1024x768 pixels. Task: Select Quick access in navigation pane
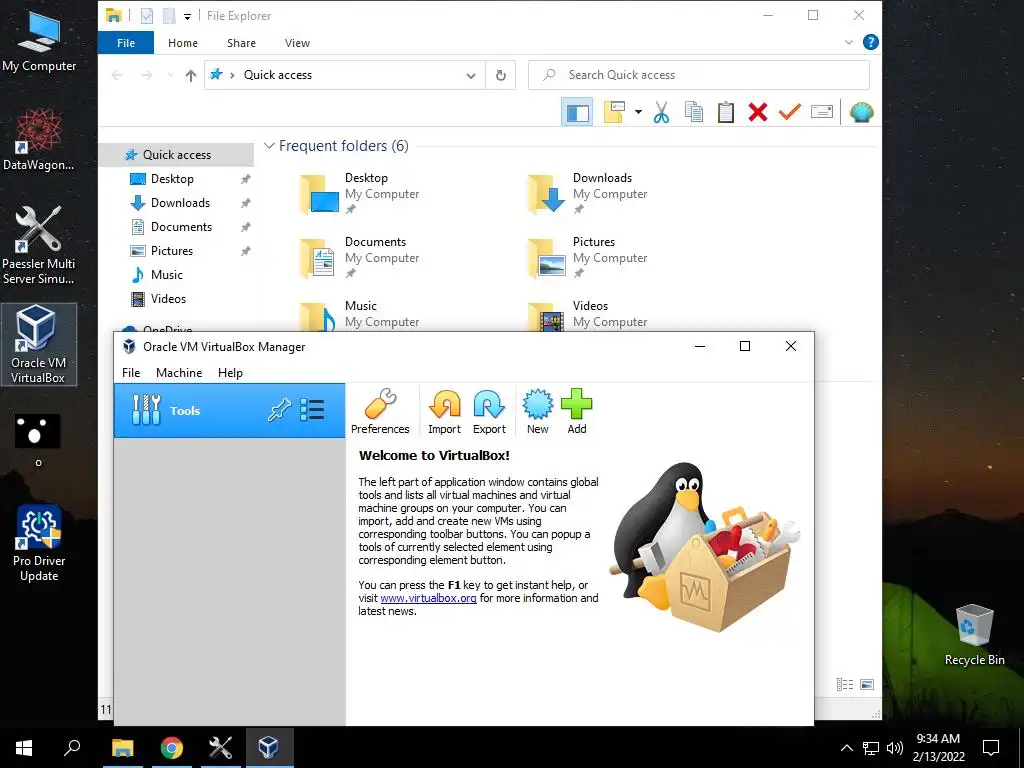[176, 155]
